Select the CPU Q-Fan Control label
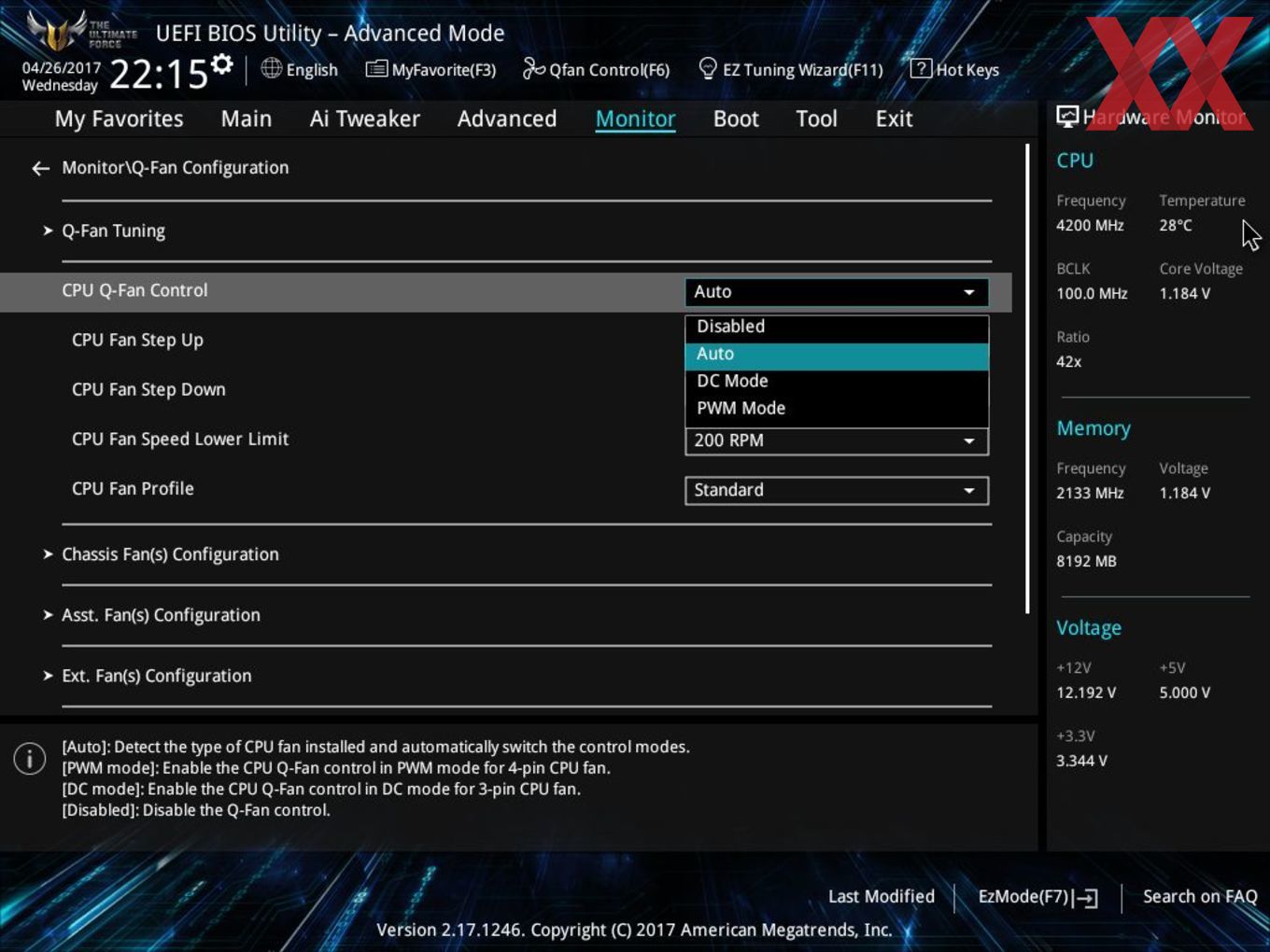Viewport: 1270px width, 952px height. (134, 290)
